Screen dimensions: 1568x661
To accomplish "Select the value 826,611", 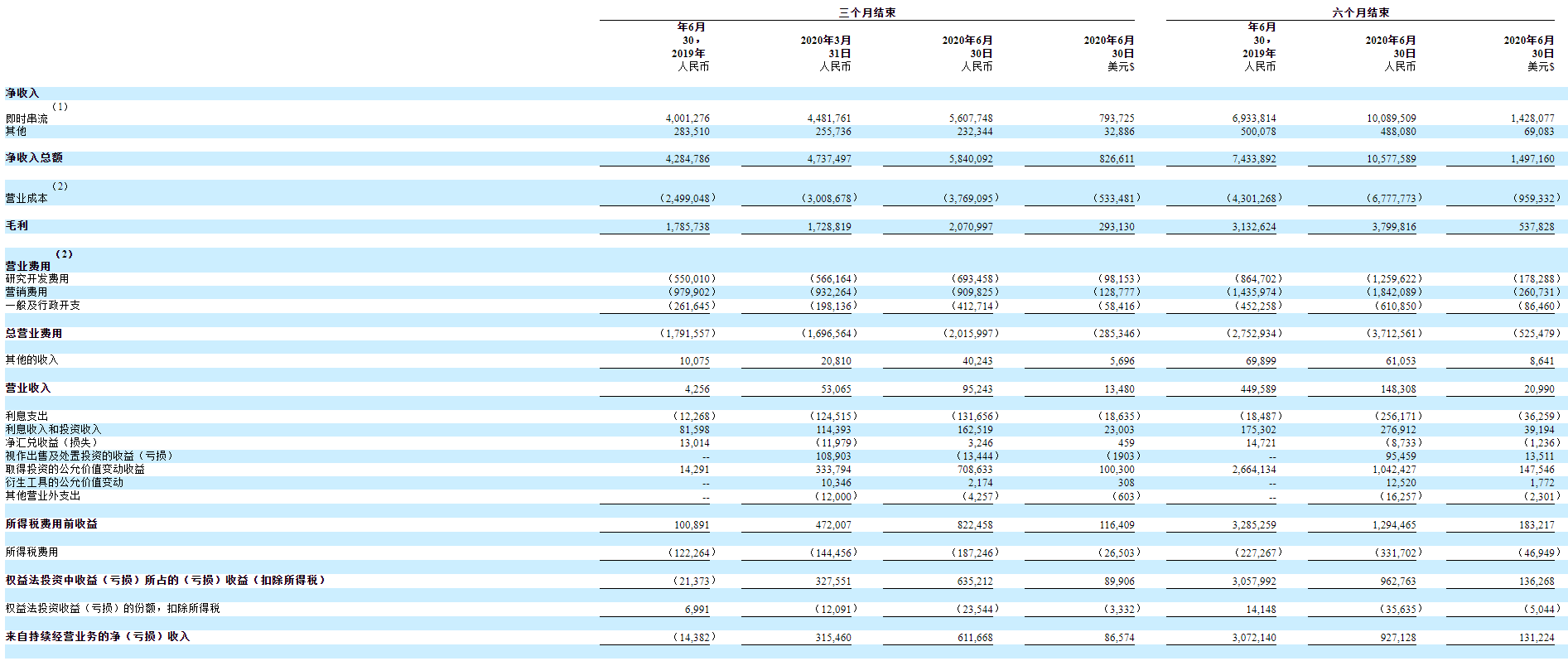I will click(1117, 158).
